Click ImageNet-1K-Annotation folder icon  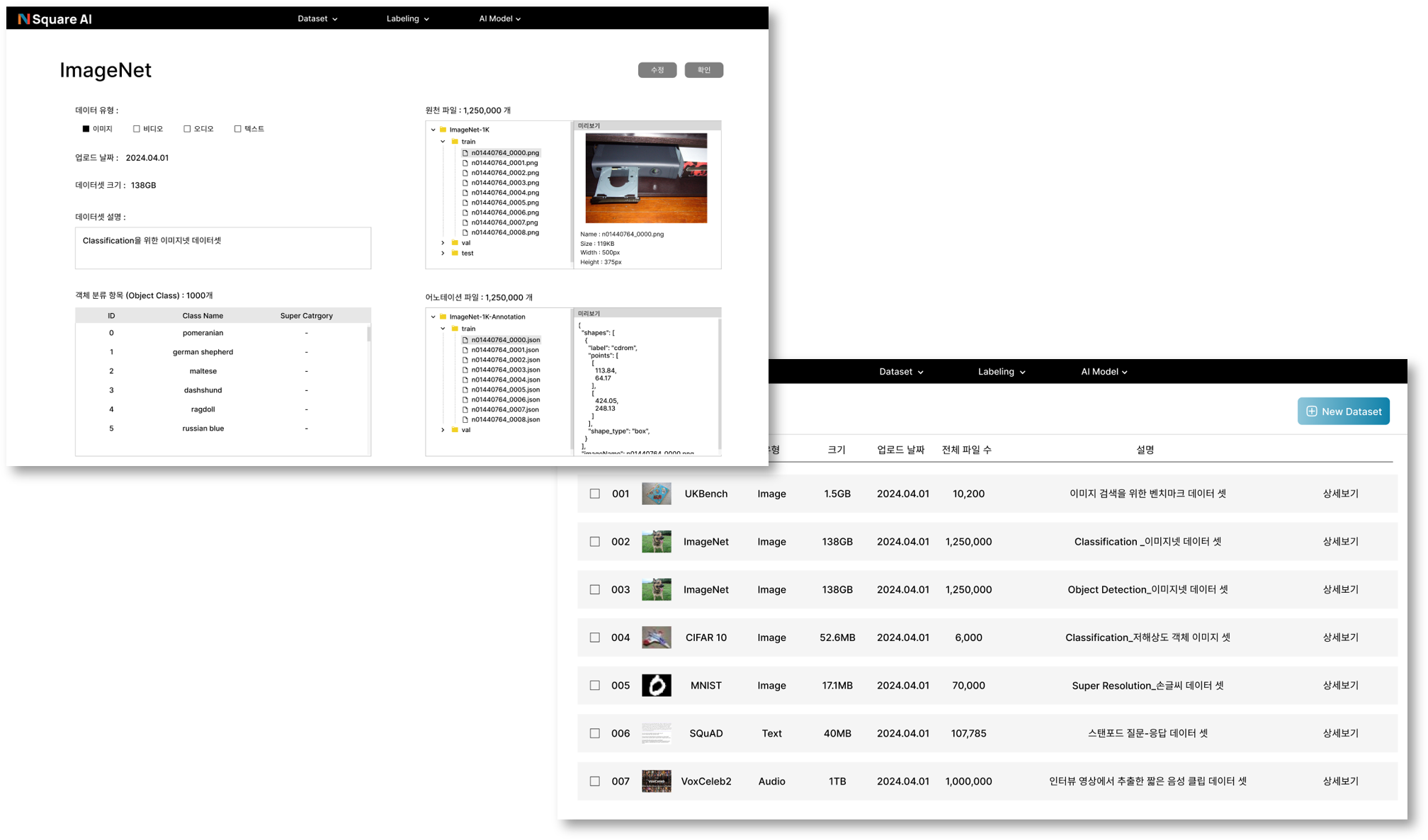(x=443, y=317)
